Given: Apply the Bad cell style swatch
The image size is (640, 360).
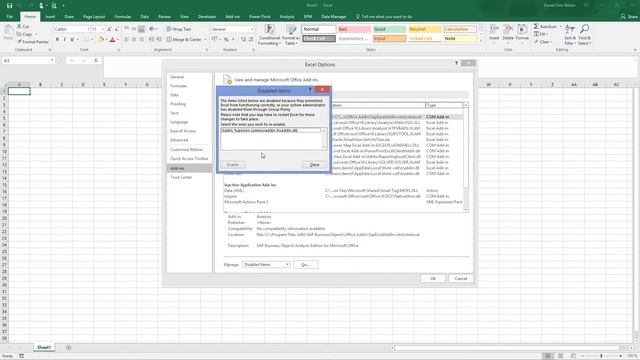Looking at the screenshot, I should (354, 29).
